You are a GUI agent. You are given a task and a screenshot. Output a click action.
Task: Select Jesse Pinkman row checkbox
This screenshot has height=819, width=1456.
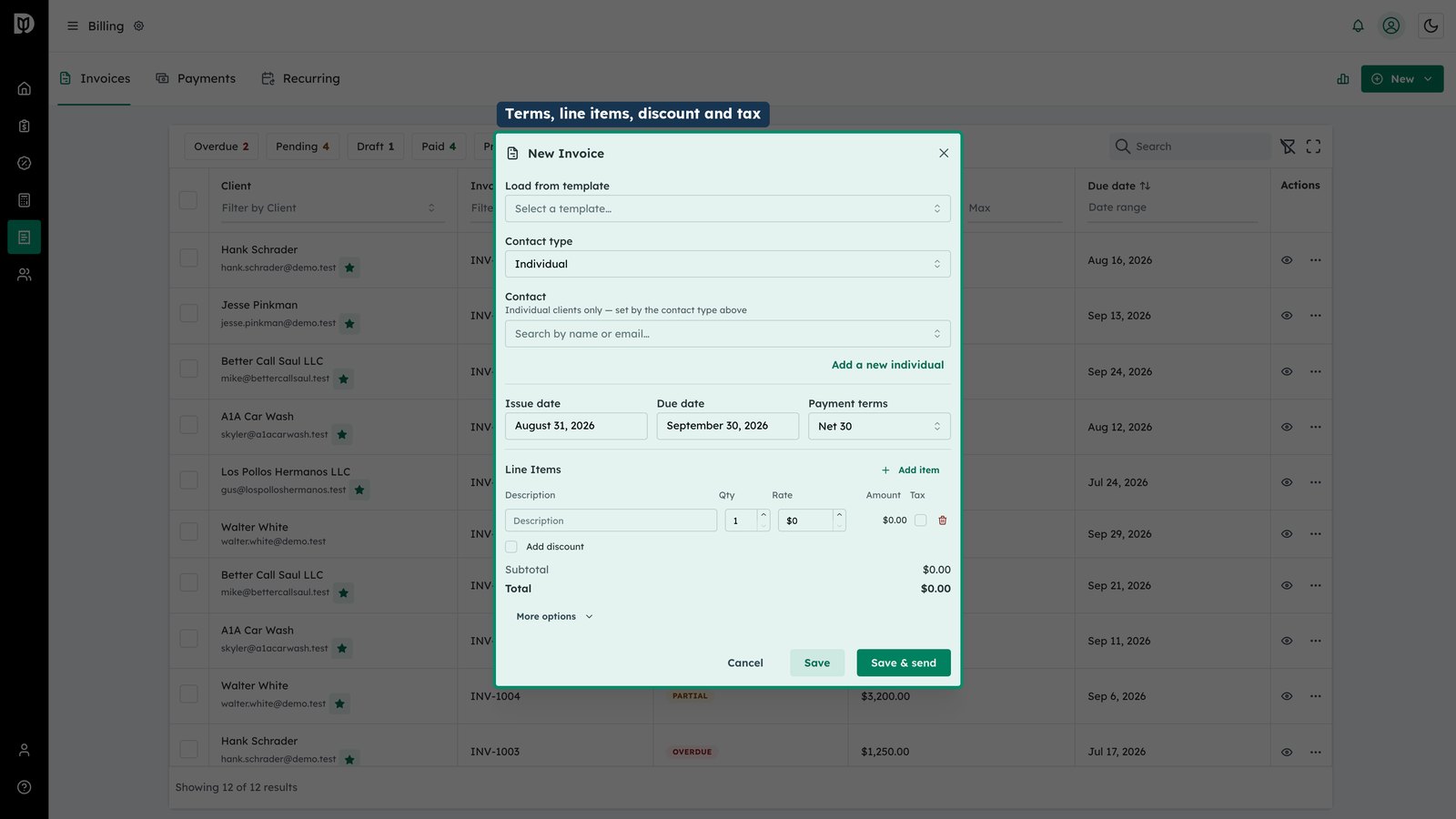(188, 313)
